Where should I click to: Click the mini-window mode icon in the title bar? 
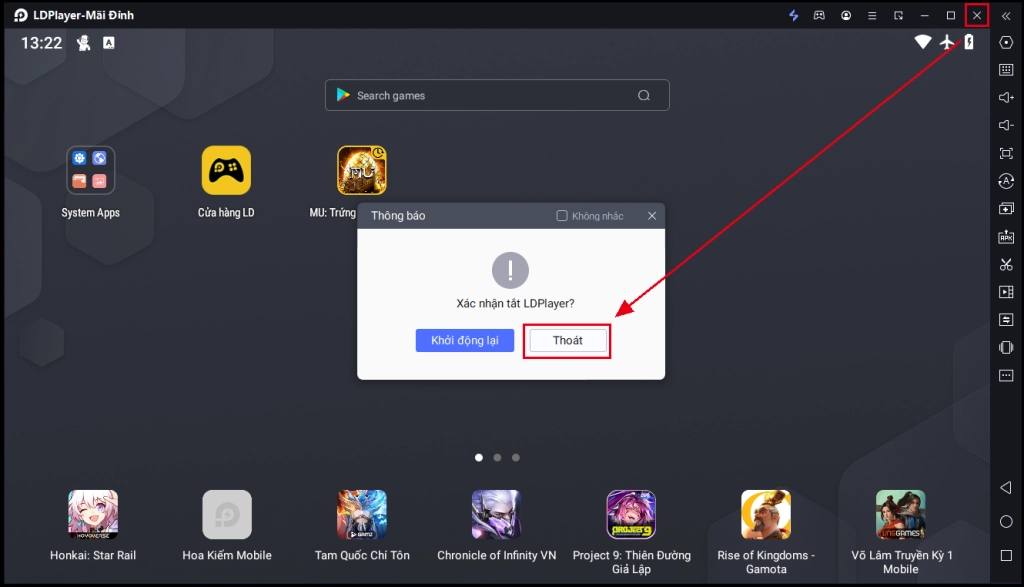tap(899, 15)
